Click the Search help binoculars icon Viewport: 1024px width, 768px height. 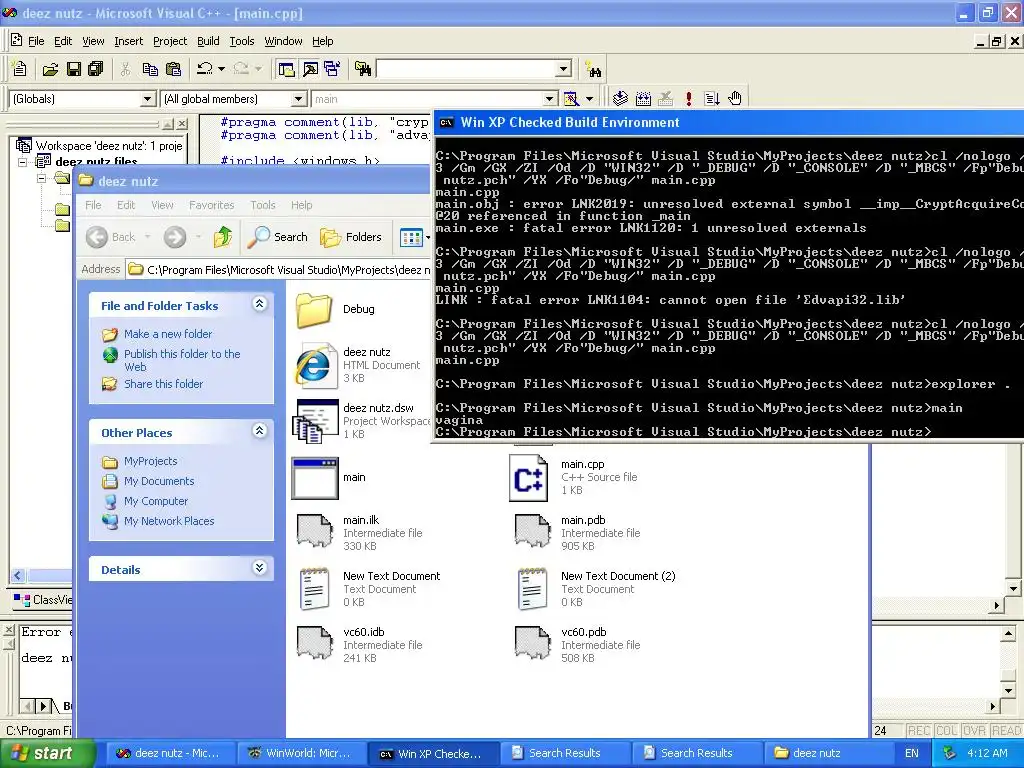click(x=593, y=69)
